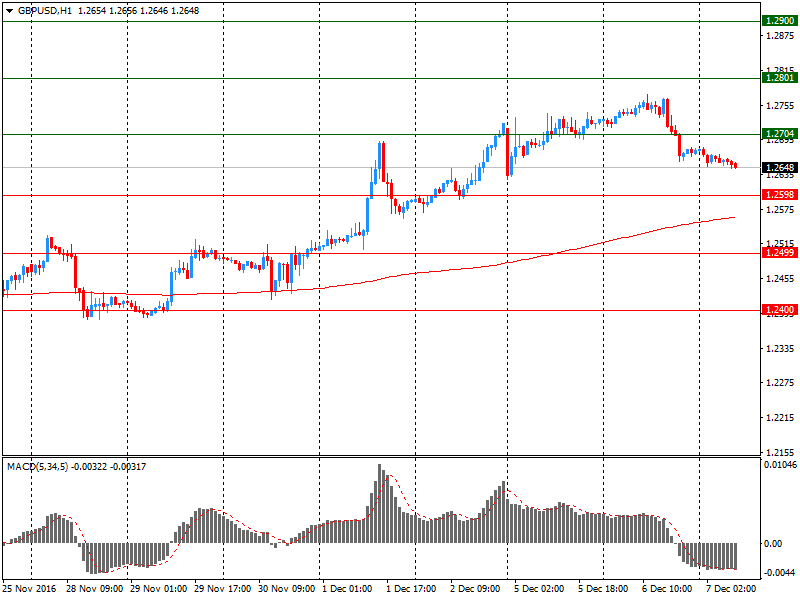Select the 7 Dec 02:00 time label
Image resolution: width=800 pixels, height=600 pixels.
[x=731, y=589]
